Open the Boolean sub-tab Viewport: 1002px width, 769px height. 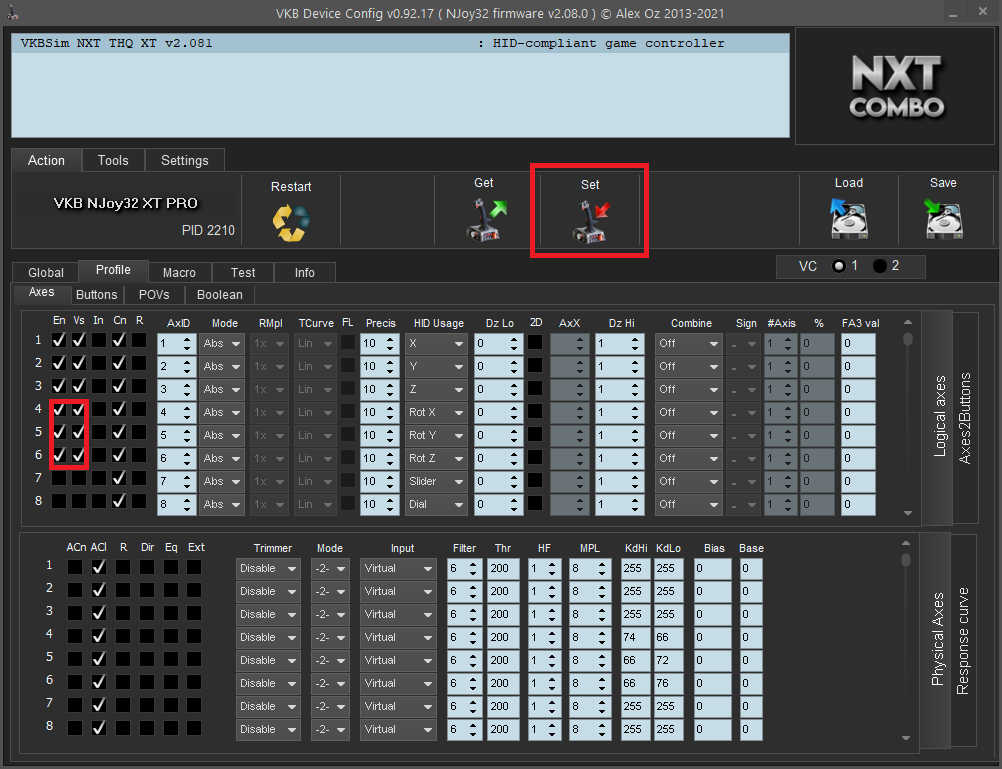point(220,295)
